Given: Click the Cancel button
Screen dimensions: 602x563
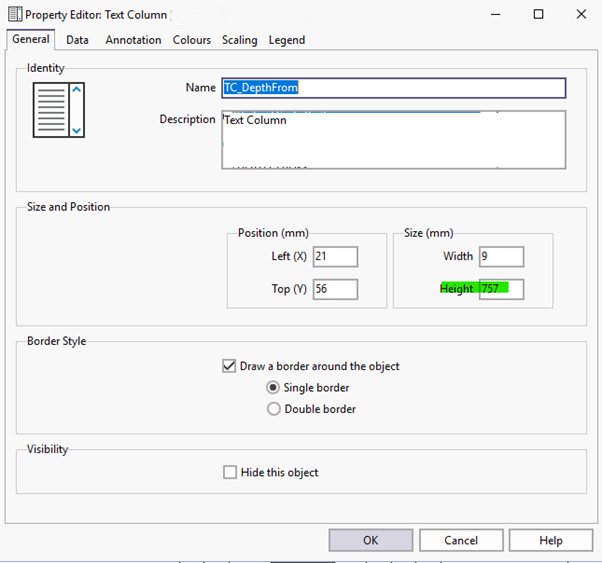Looking at the screenshot, I should [x=461, y=540].
